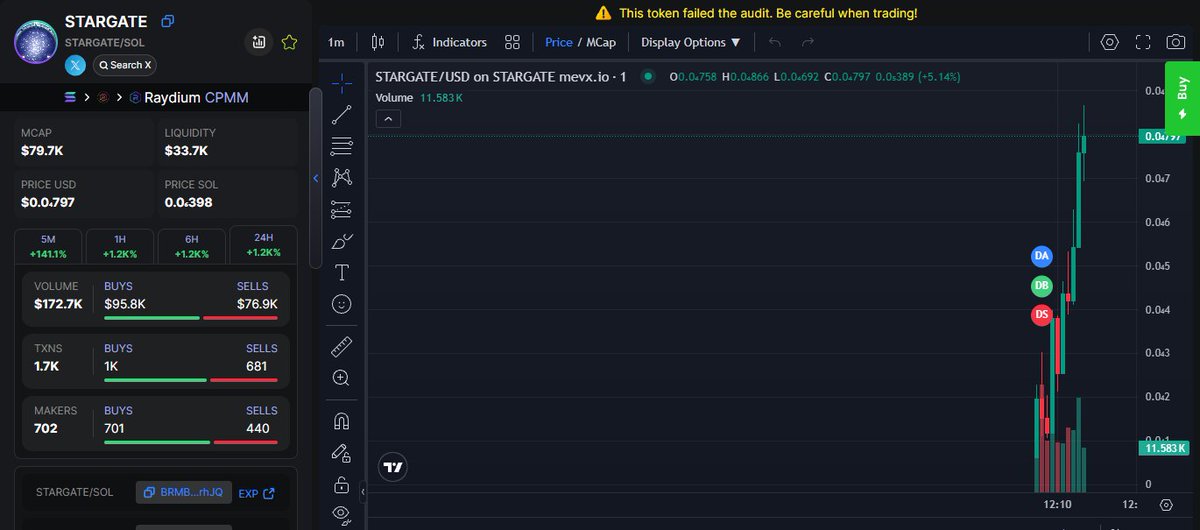The width and height of the screenshot is (1200, 530).
Task: Change the candlestick chart style
Action: [x=377, y=42]
